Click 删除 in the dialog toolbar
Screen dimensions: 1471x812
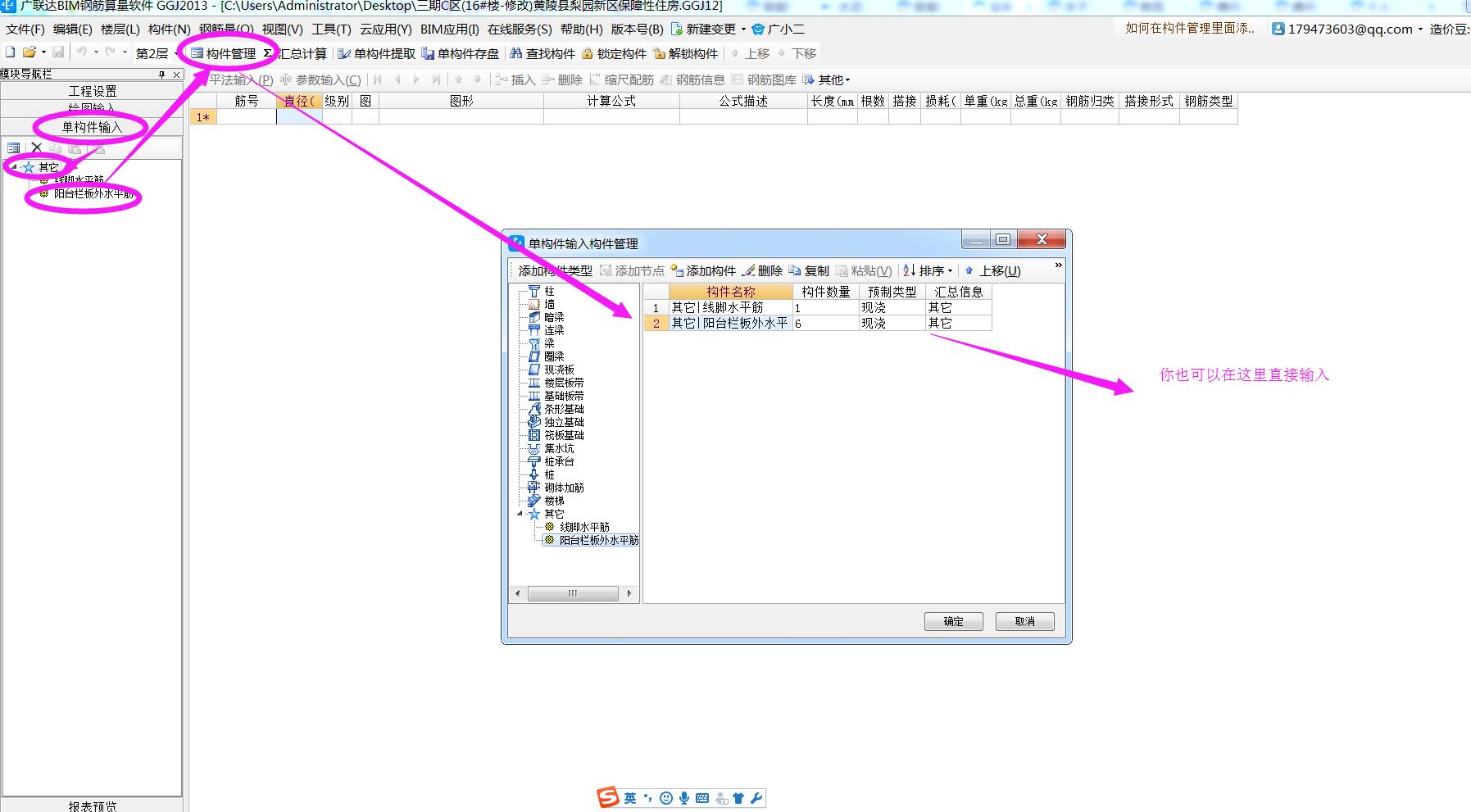point(762,270)
